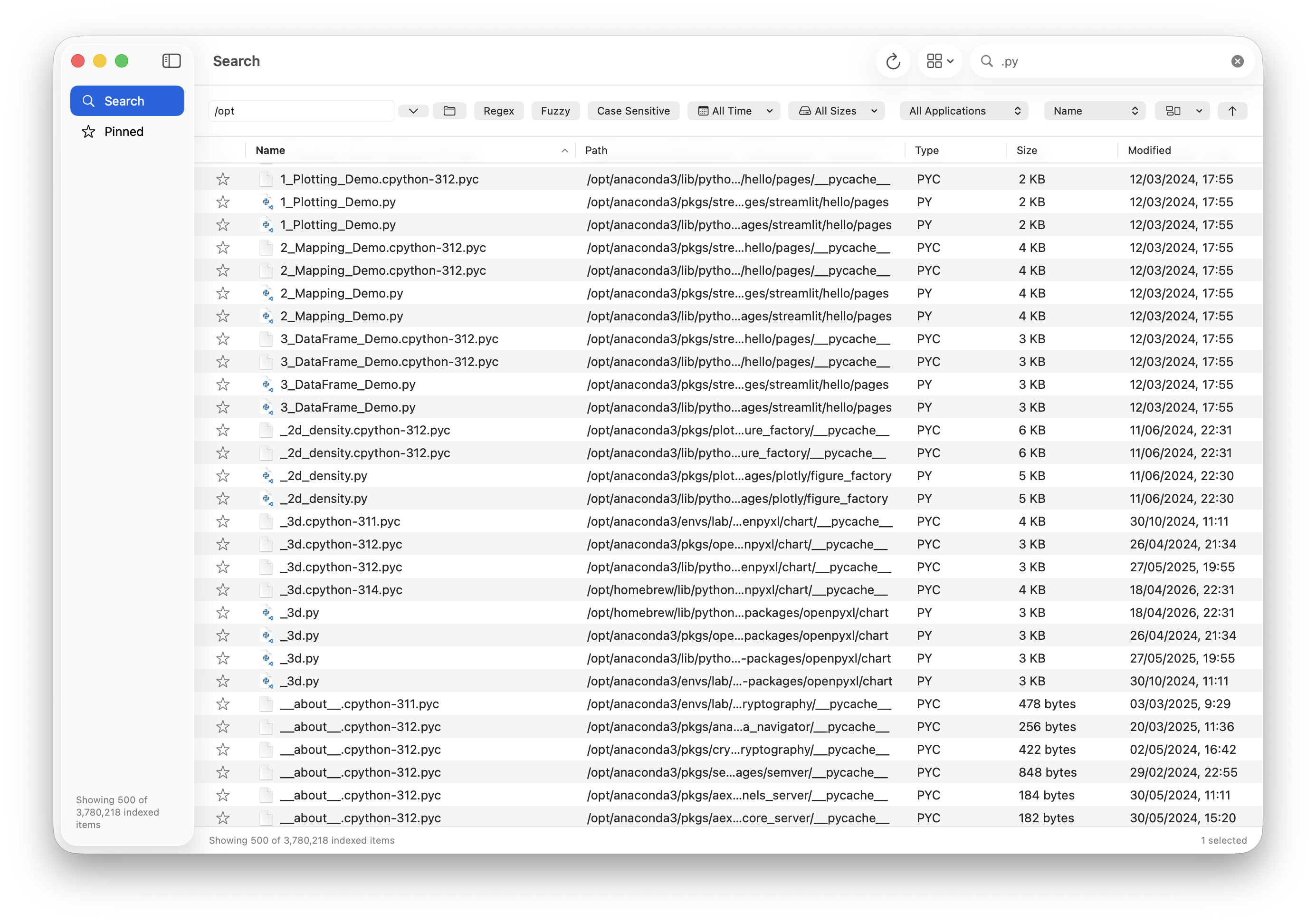Screen dimensions: 1316x924
Task: Sort by the Size column header
Action: [1062, 150]
